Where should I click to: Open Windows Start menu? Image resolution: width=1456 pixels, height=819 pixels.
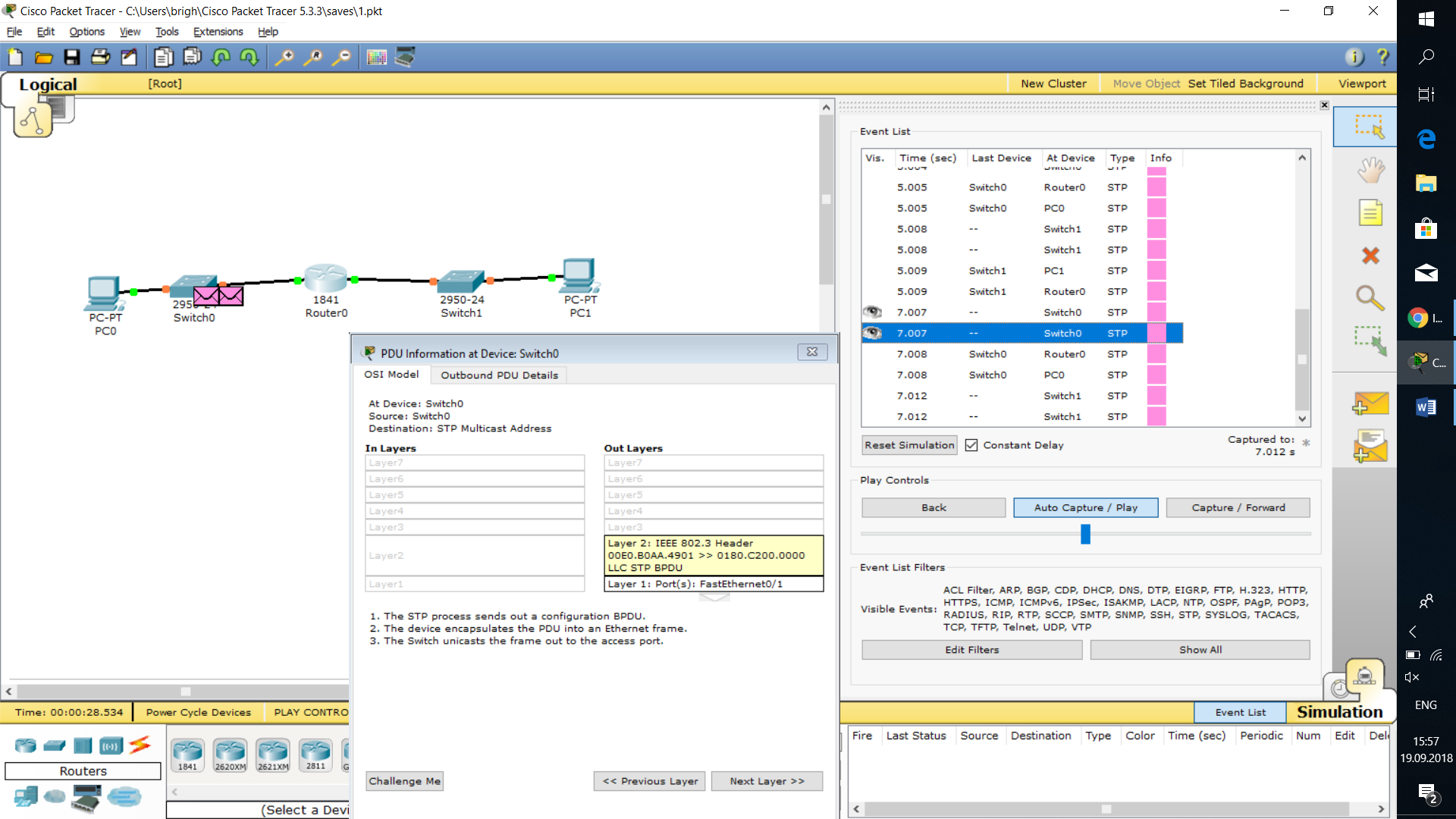(x=1426, y=19)
